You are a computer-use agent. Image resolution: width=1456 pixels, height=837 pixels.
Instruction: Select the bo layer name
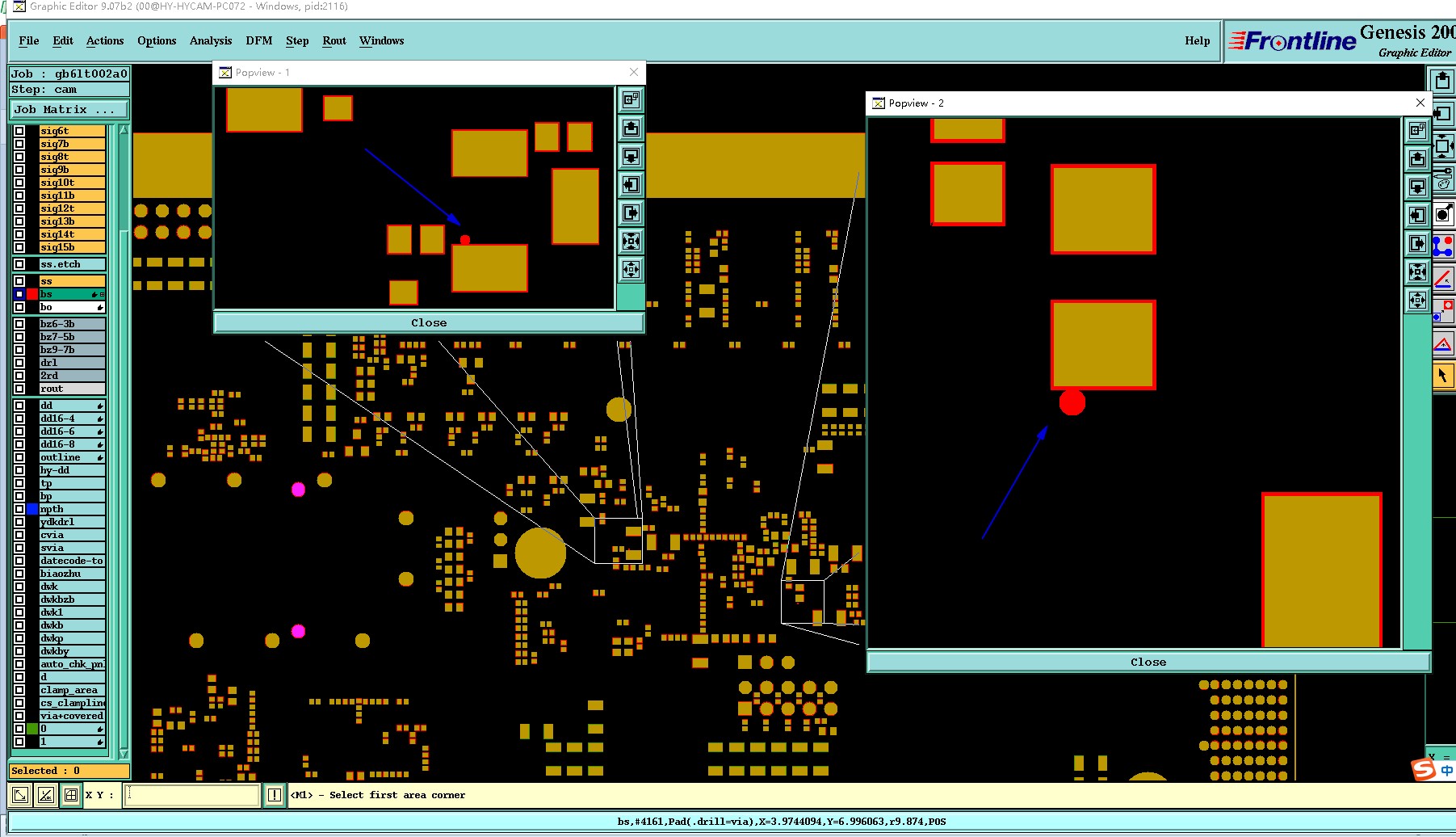pos(73,307)
